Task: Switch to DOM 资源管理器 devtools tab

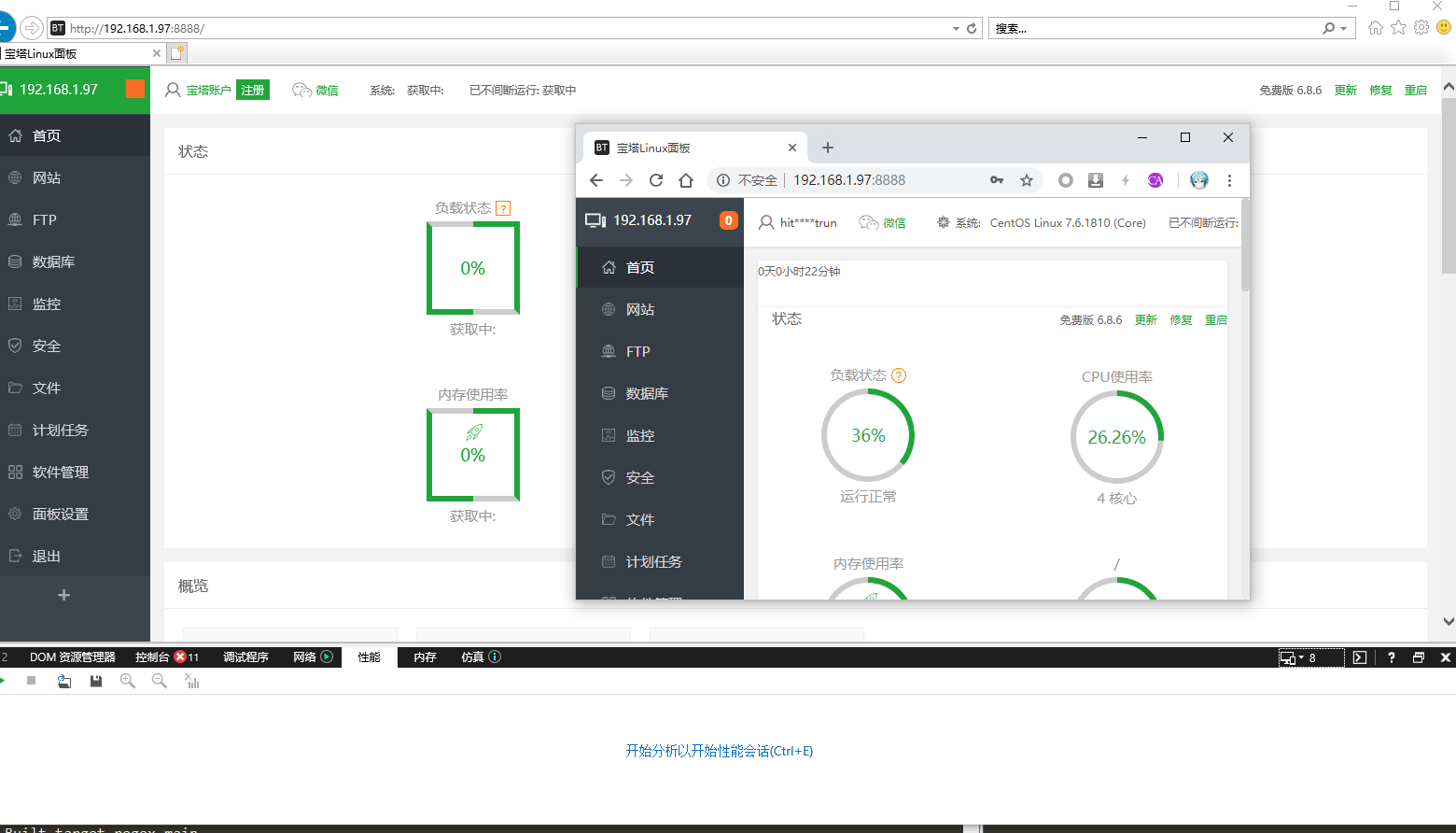Action: tap(73, 657)
